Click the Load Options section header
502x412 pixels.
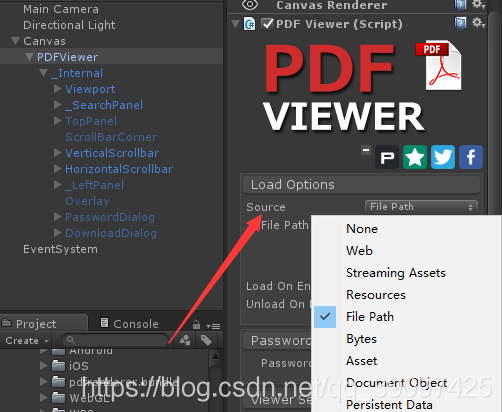point(361,184)
